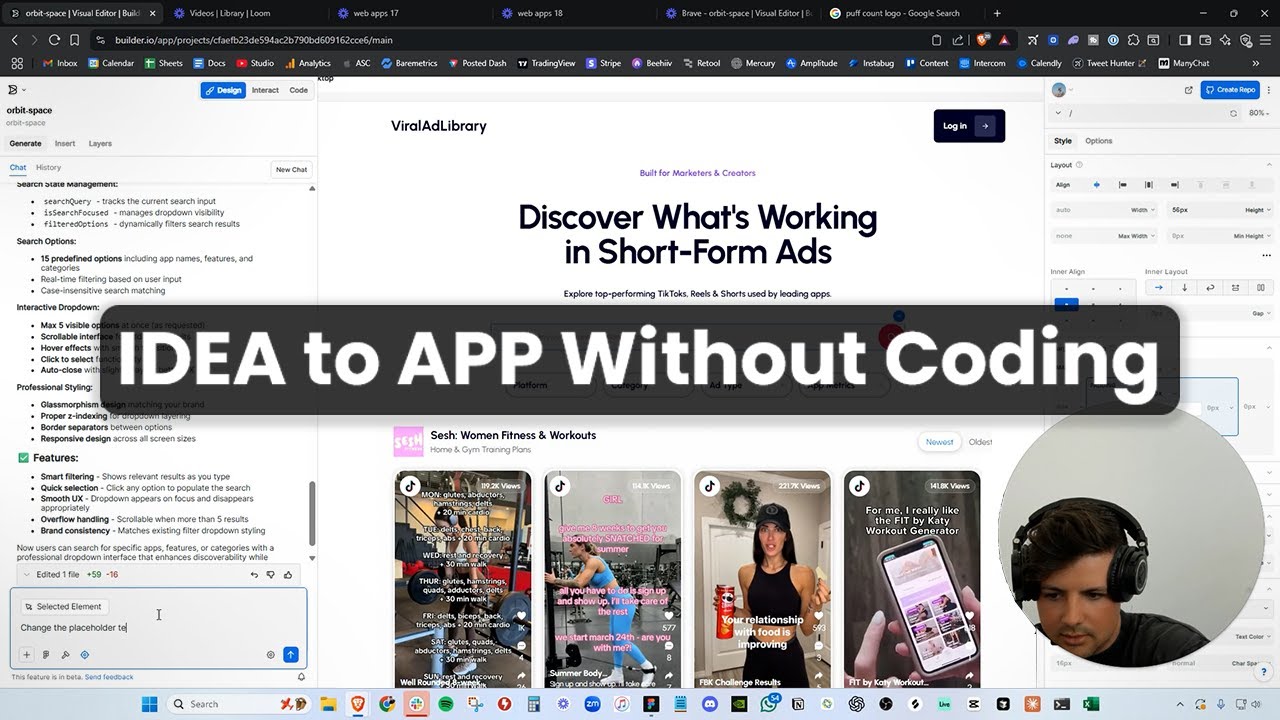1280x720 pixels.
Task: Click Brave Shields lion icon in address bar
Action: coord(982,40)
